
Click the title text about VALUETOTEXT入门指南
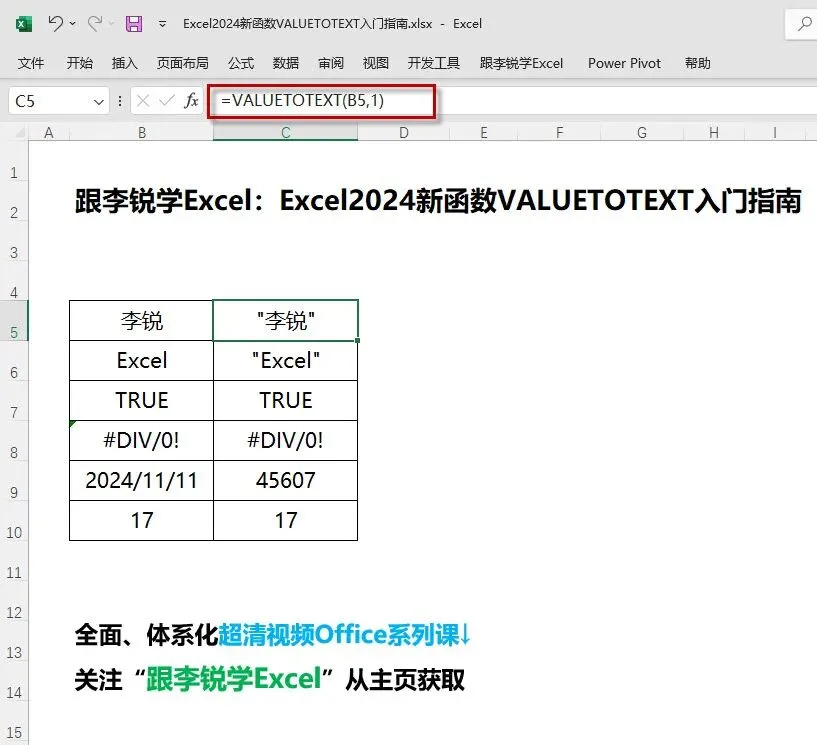(x=438, y=201)
